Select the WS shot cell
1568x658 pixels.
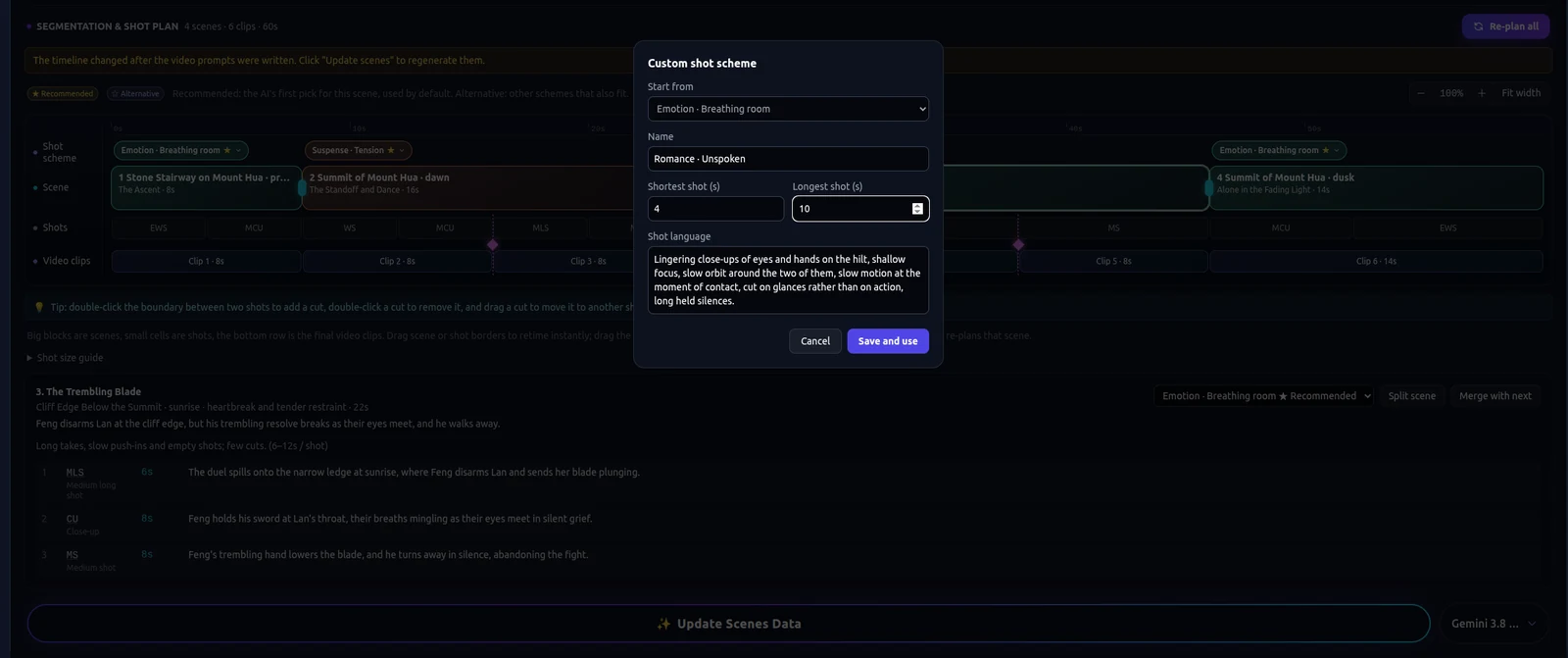tap(350, 228)
